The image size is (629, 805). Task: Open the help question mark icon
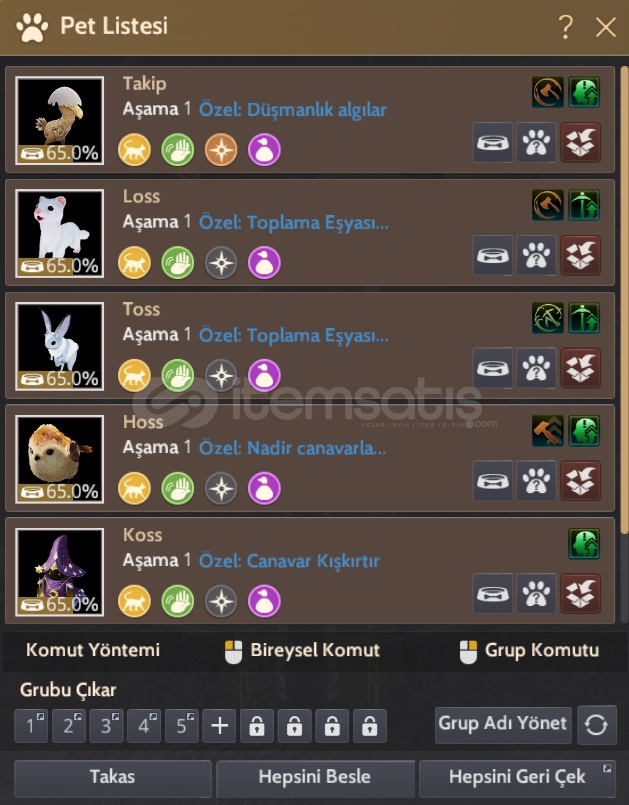click(565, 27)
